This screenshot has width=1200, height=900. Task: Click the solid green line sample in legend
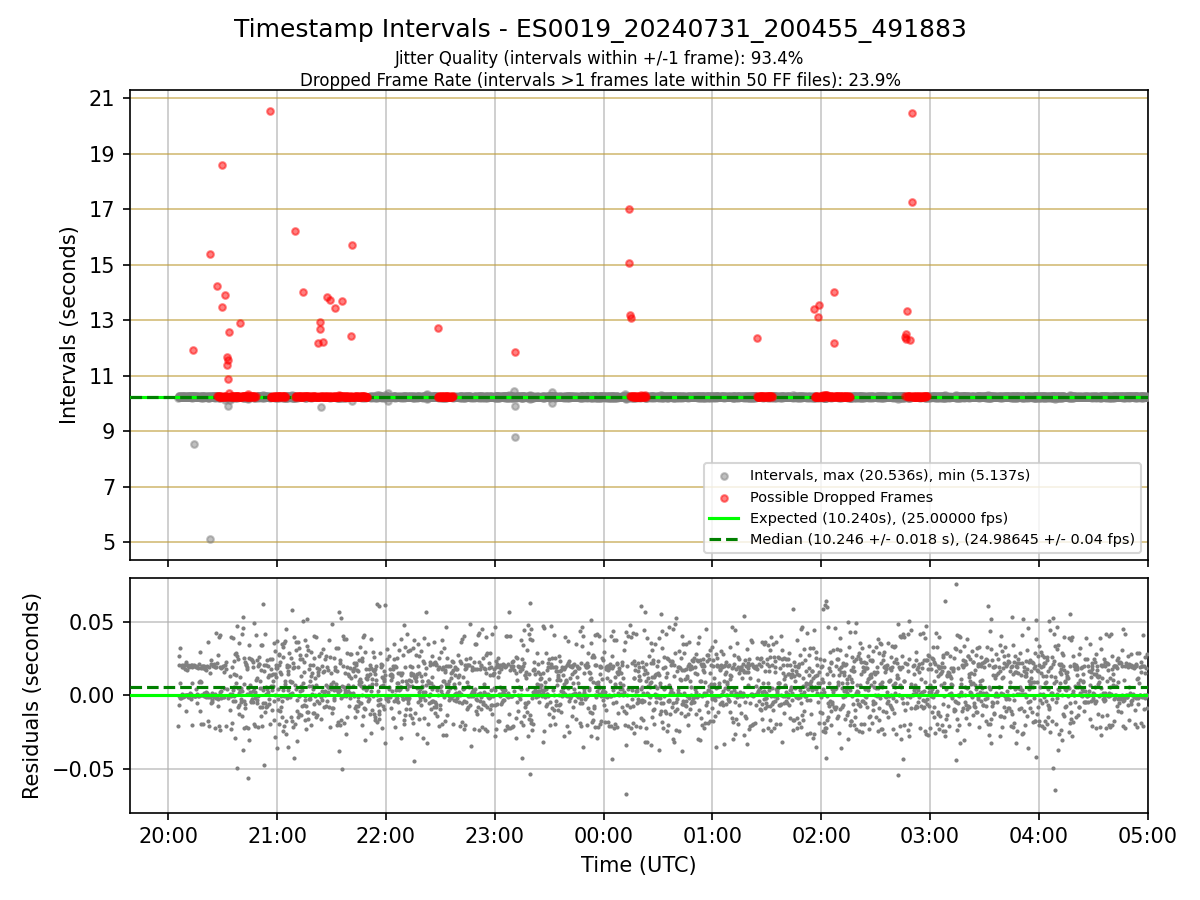[724, 518]
